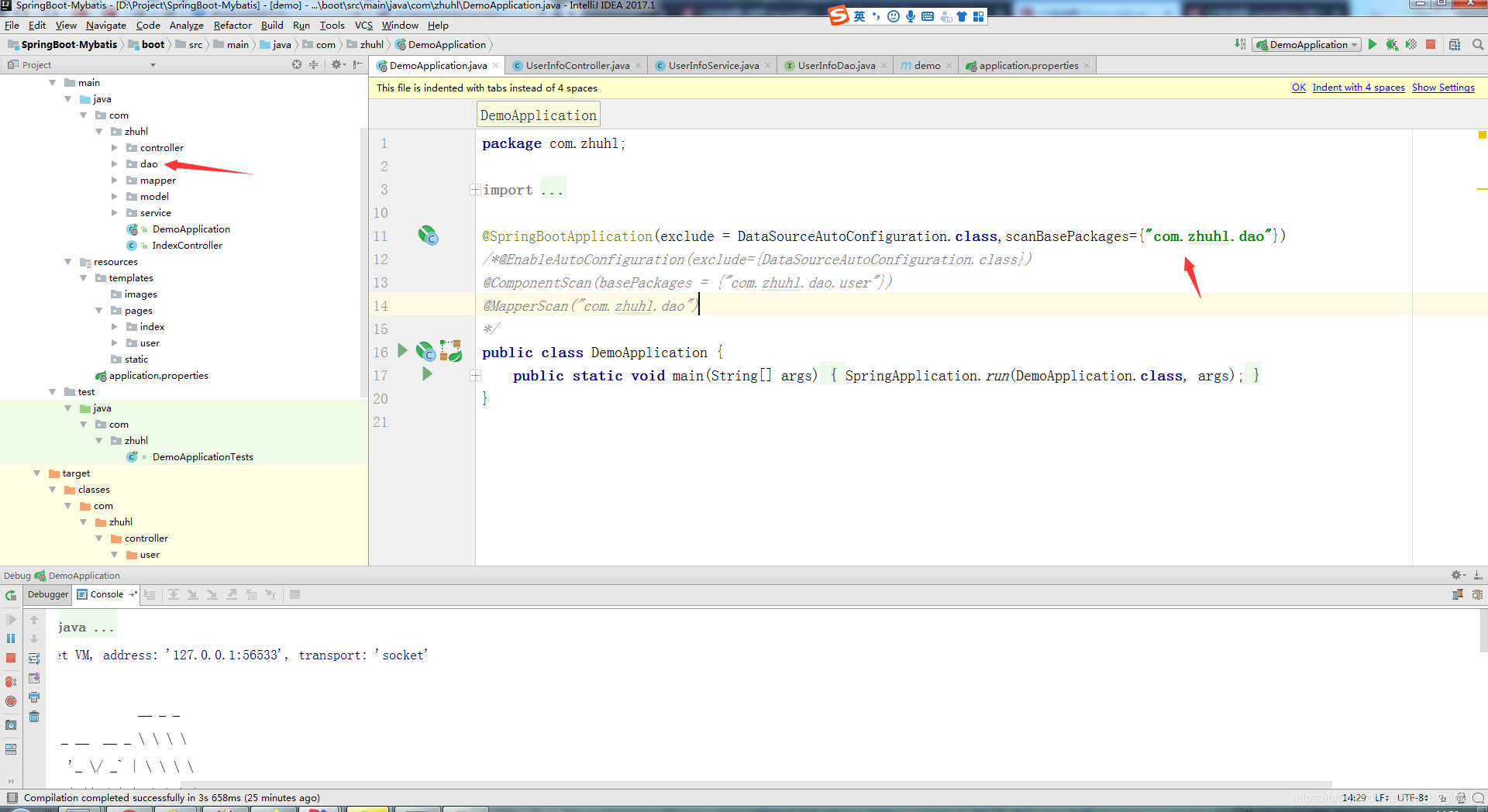View breakpoints in the Debug sidebar

point(11,682)
